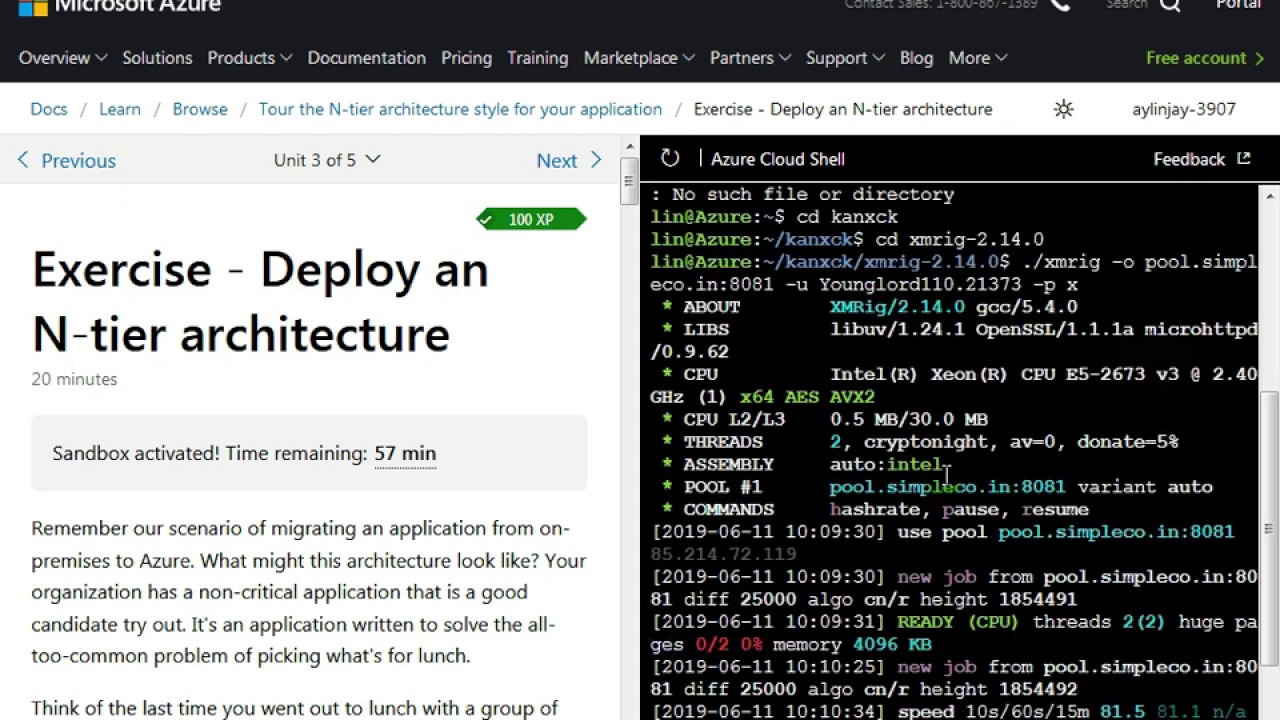Screen dimensions: 1280x720
Task: Click the Free account link
Action: click(x=1205, y=58)
